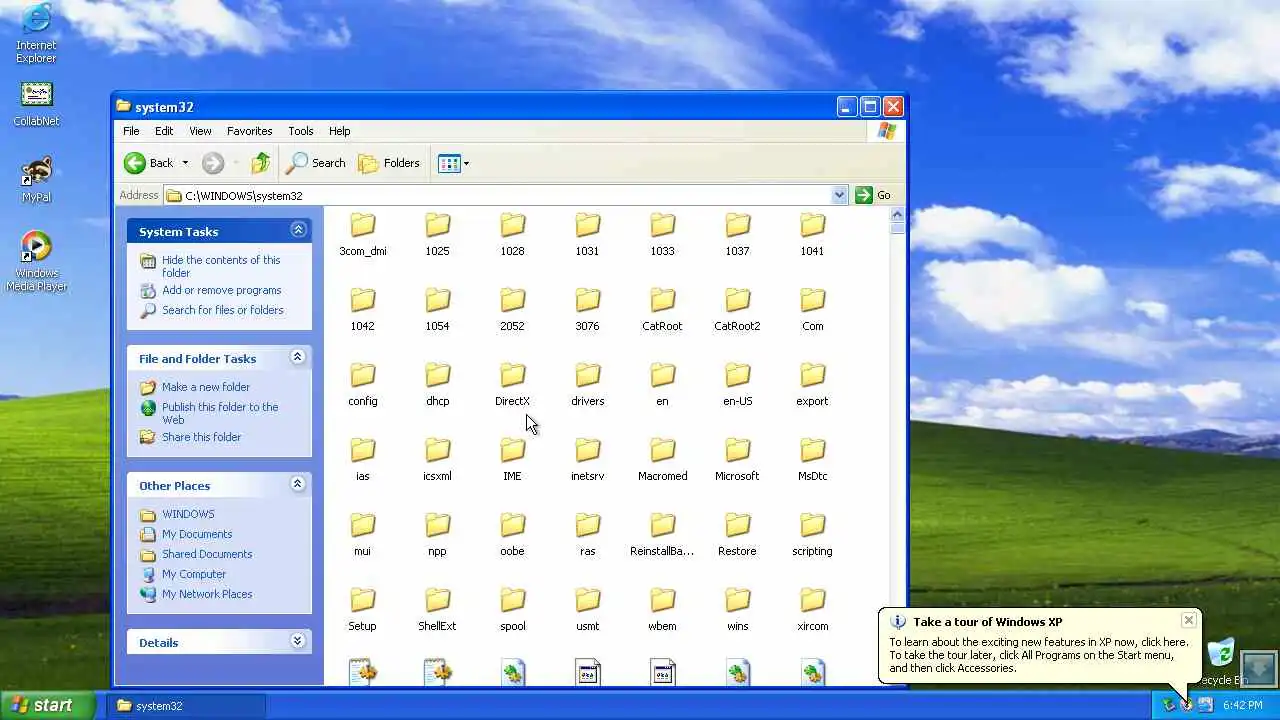Open the Back button history dropdown
The image size is (1280, 720).
coord(185,163)
